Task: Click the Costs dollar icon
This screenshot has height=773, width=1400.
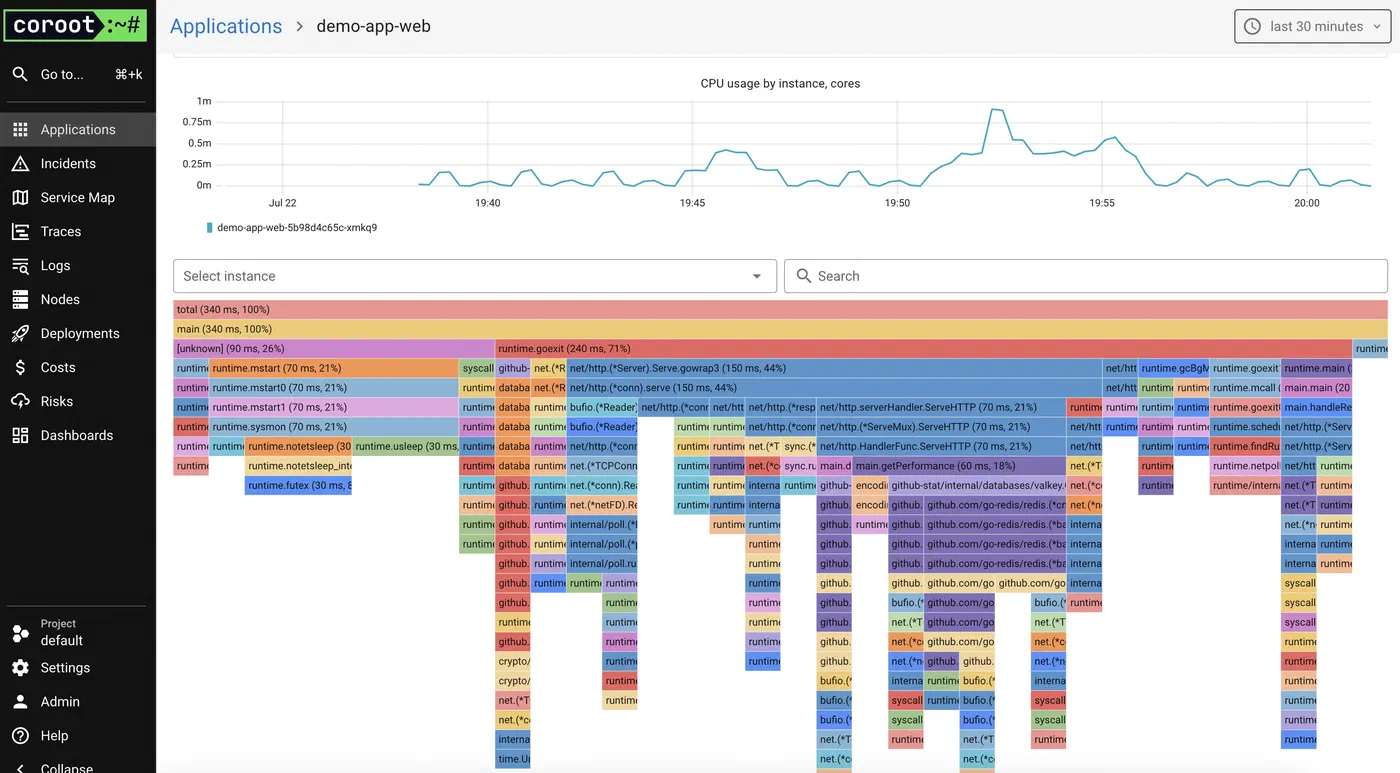Action: [20, 367]
